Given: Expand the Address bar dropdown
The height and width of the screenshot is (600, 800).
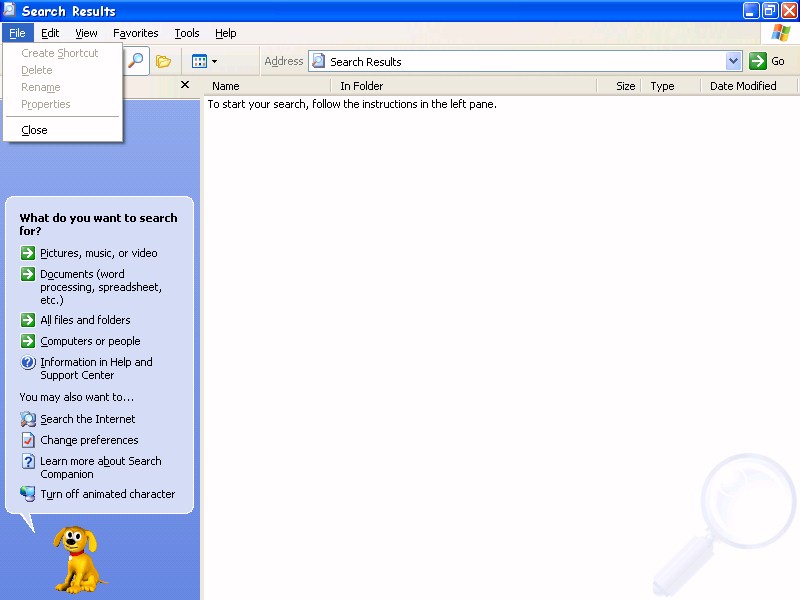Looking at the screenshot, I should [733, 61].
